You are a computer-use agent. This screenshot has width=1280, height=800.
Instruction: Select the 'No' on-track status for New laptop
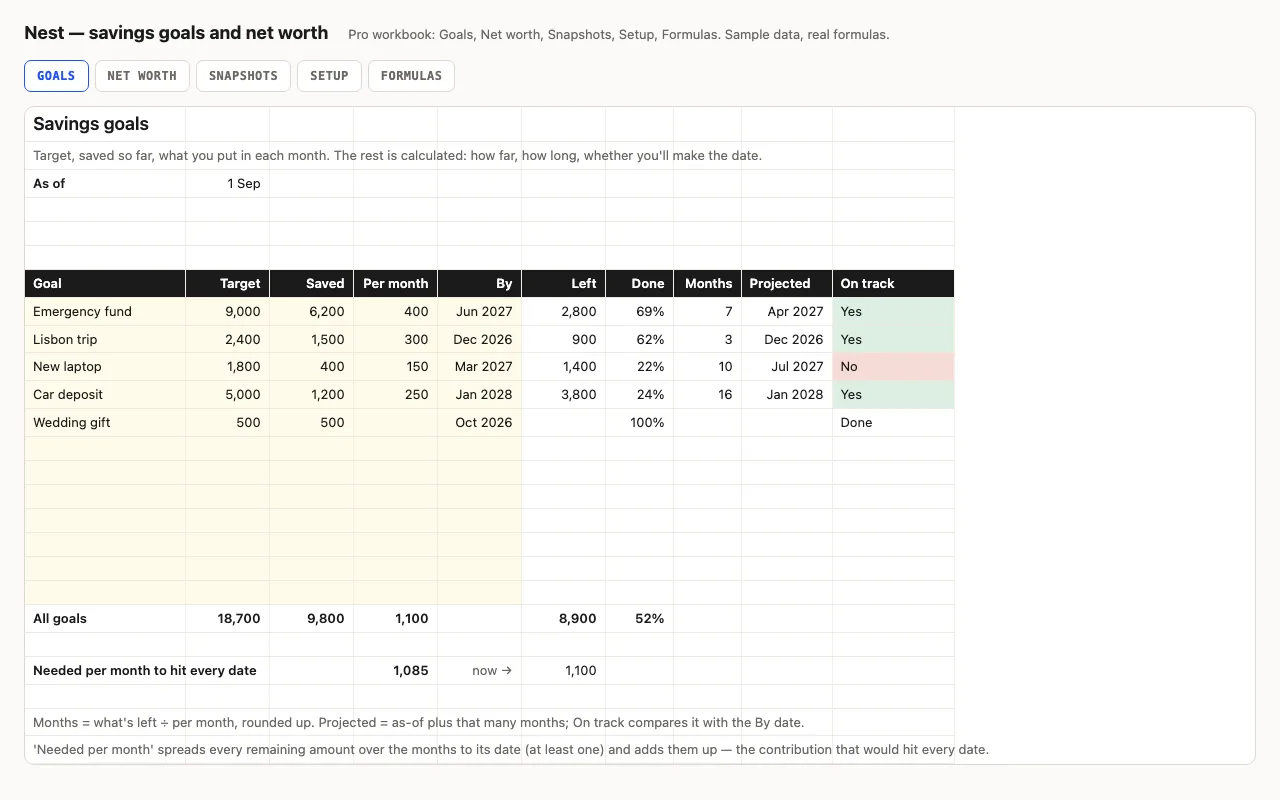[x=893, y=367]
